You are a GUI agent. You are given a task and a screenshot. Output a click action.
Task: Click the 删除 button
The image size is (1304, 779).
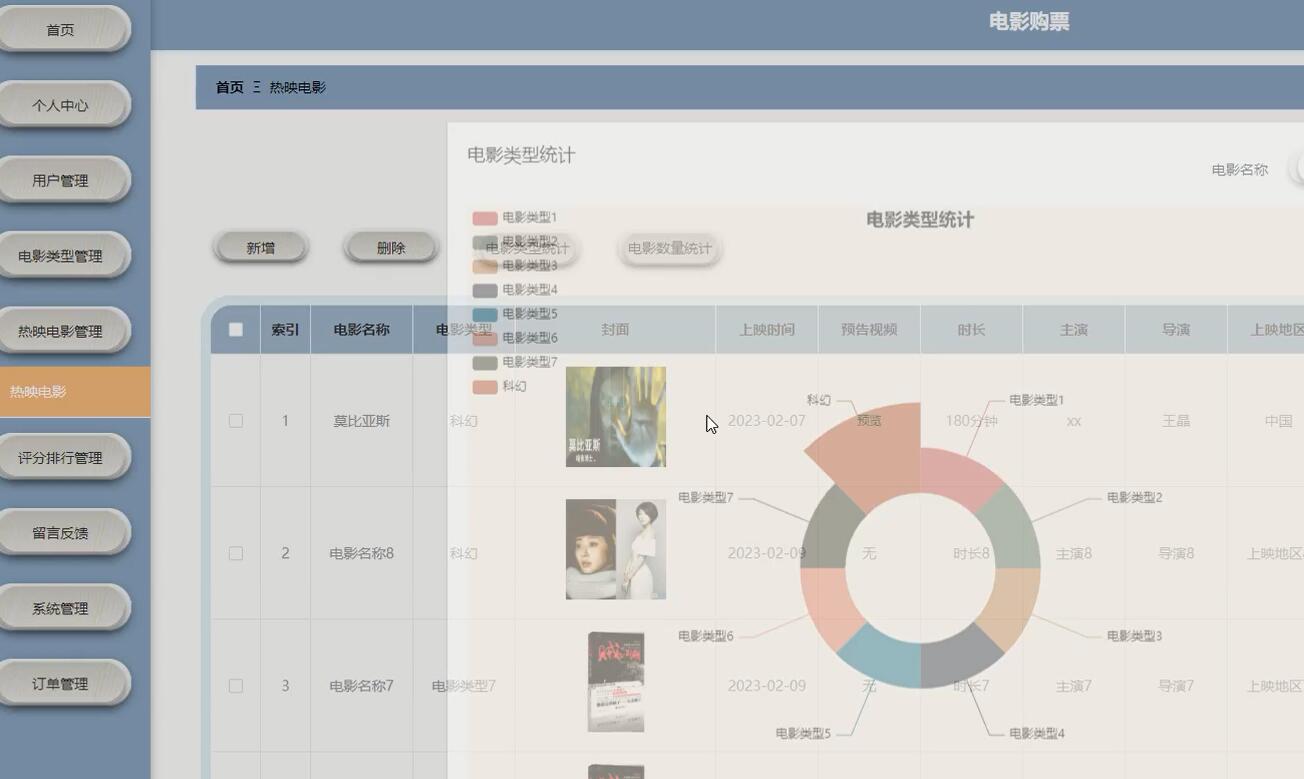click(x=391, y=248)
